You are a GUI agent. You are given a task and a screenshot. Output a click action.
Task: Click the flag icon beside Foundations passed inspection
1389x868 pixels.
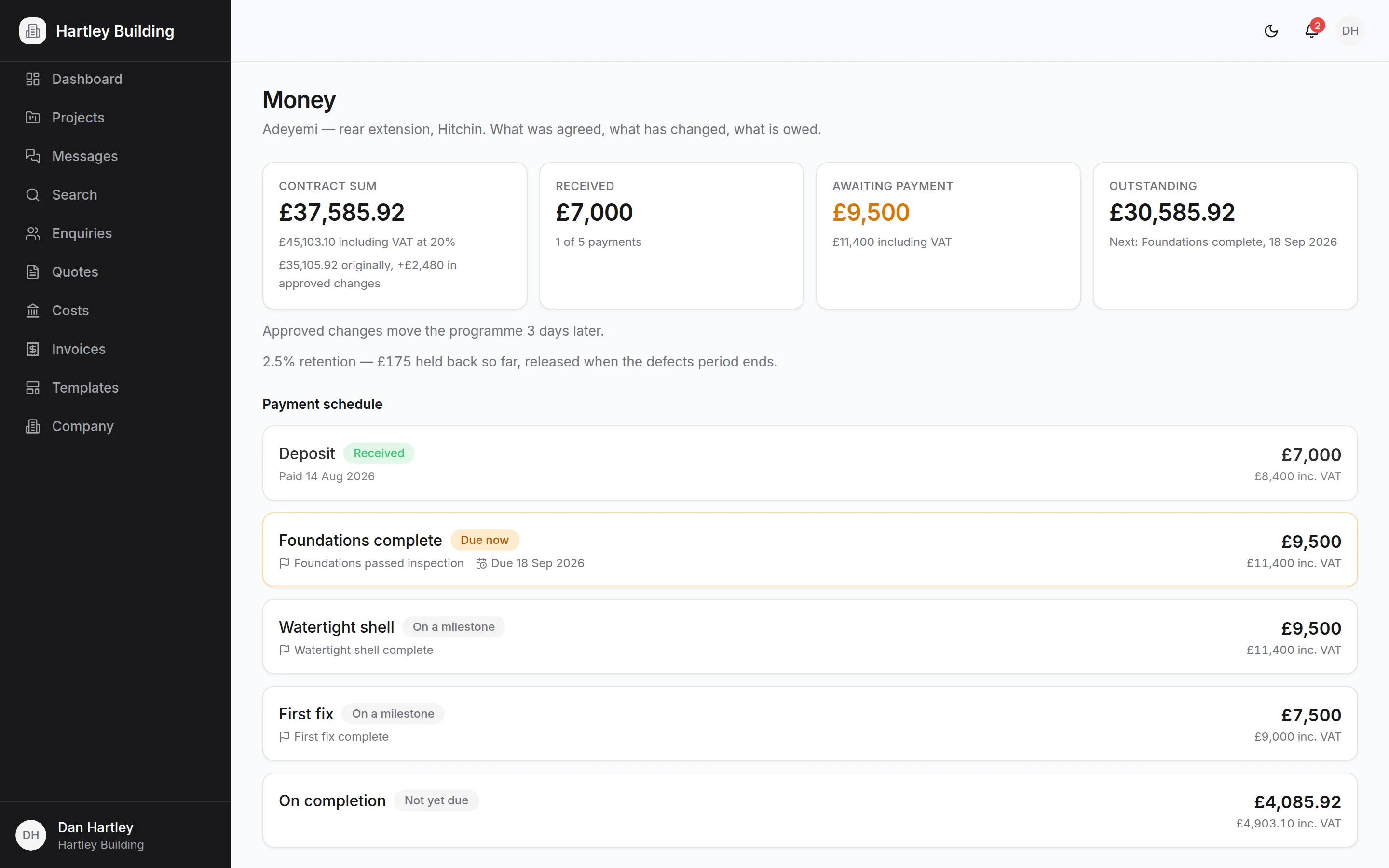point(284,563)
